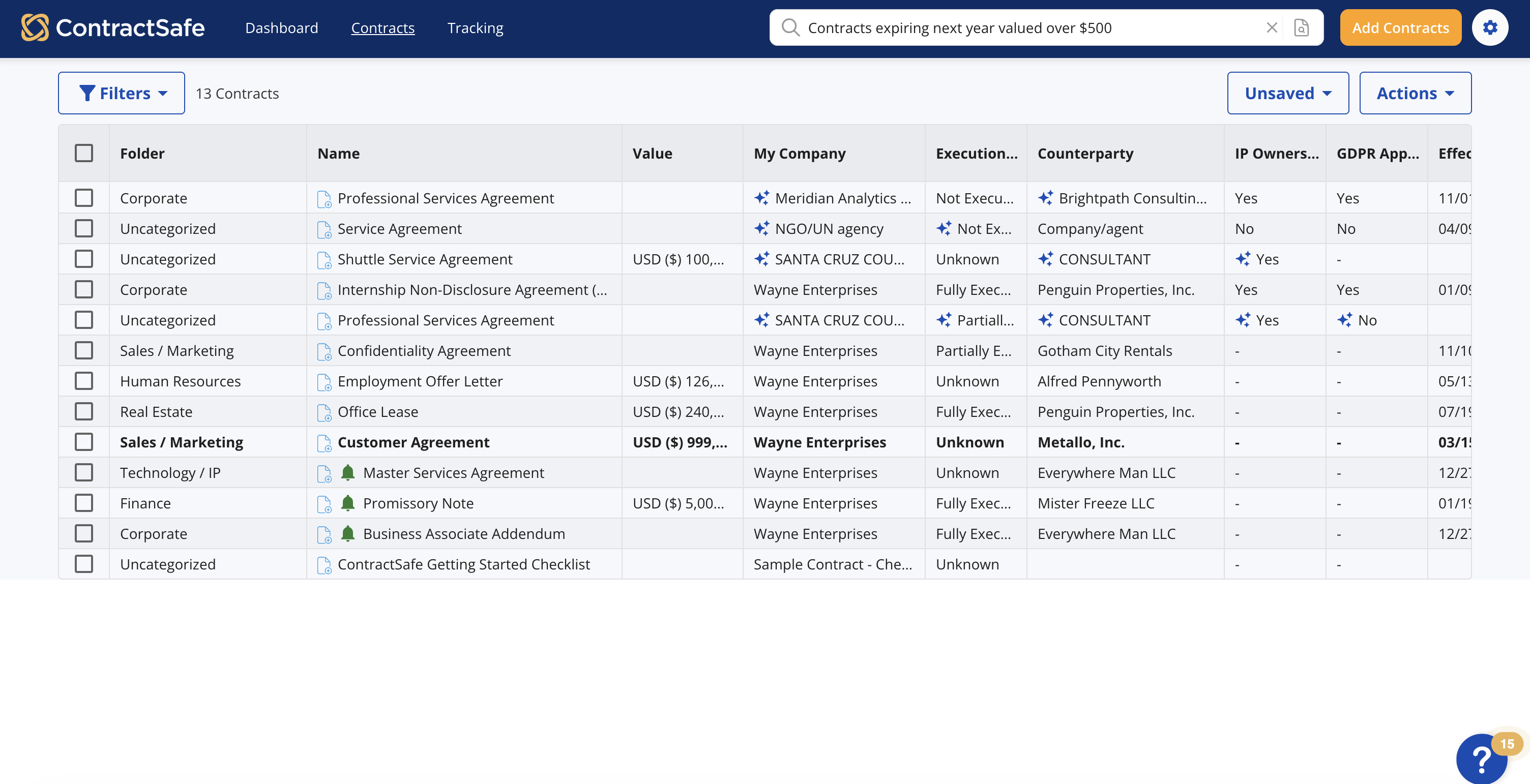Check the Internship Non-Disclosure Agreement checkbox
1530x784 pixels.
84,290
